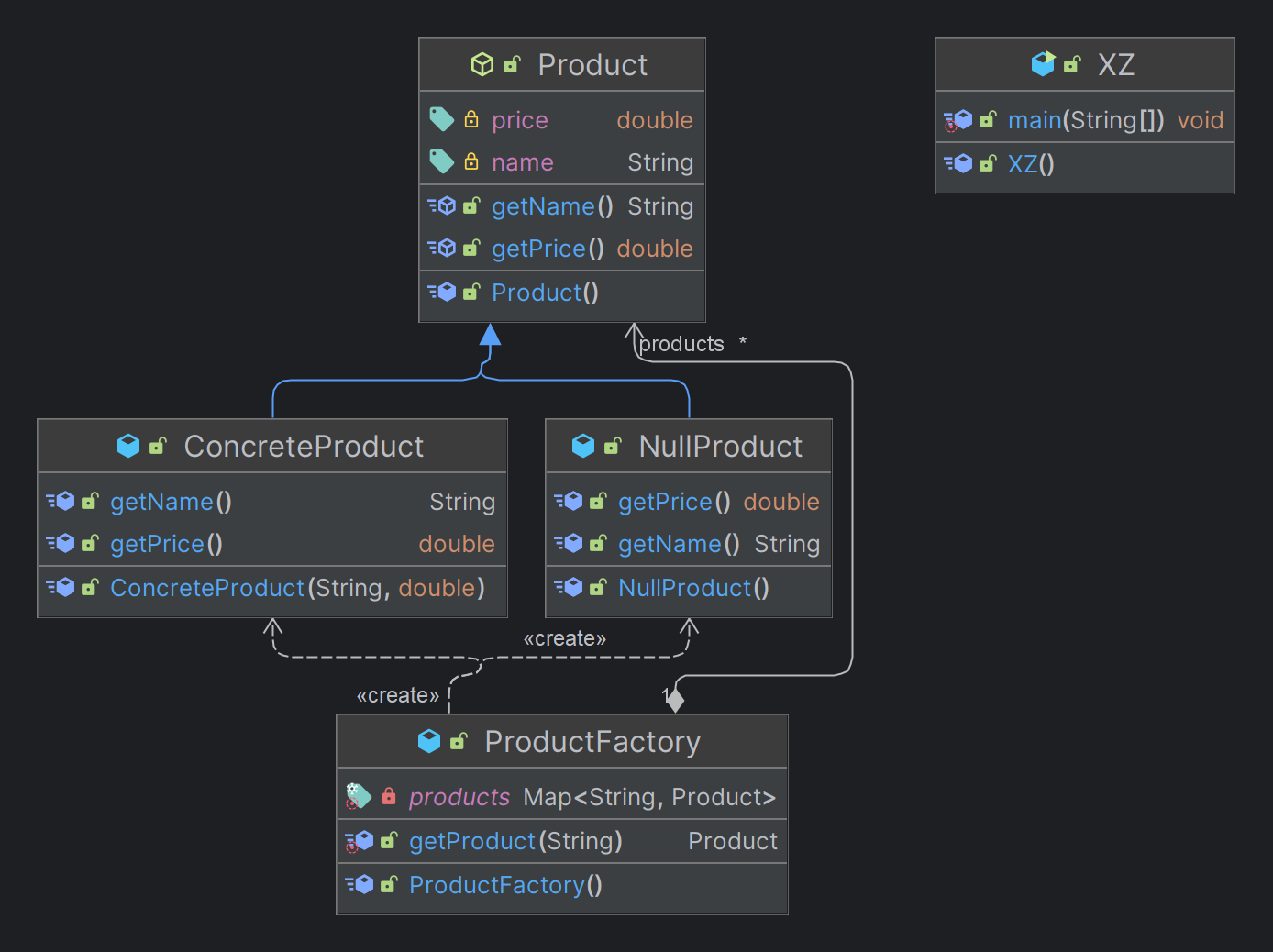Select the ProductFactory class title
Image resolution: width=1273 pixels, height=952 pixels.
(592, 741)
